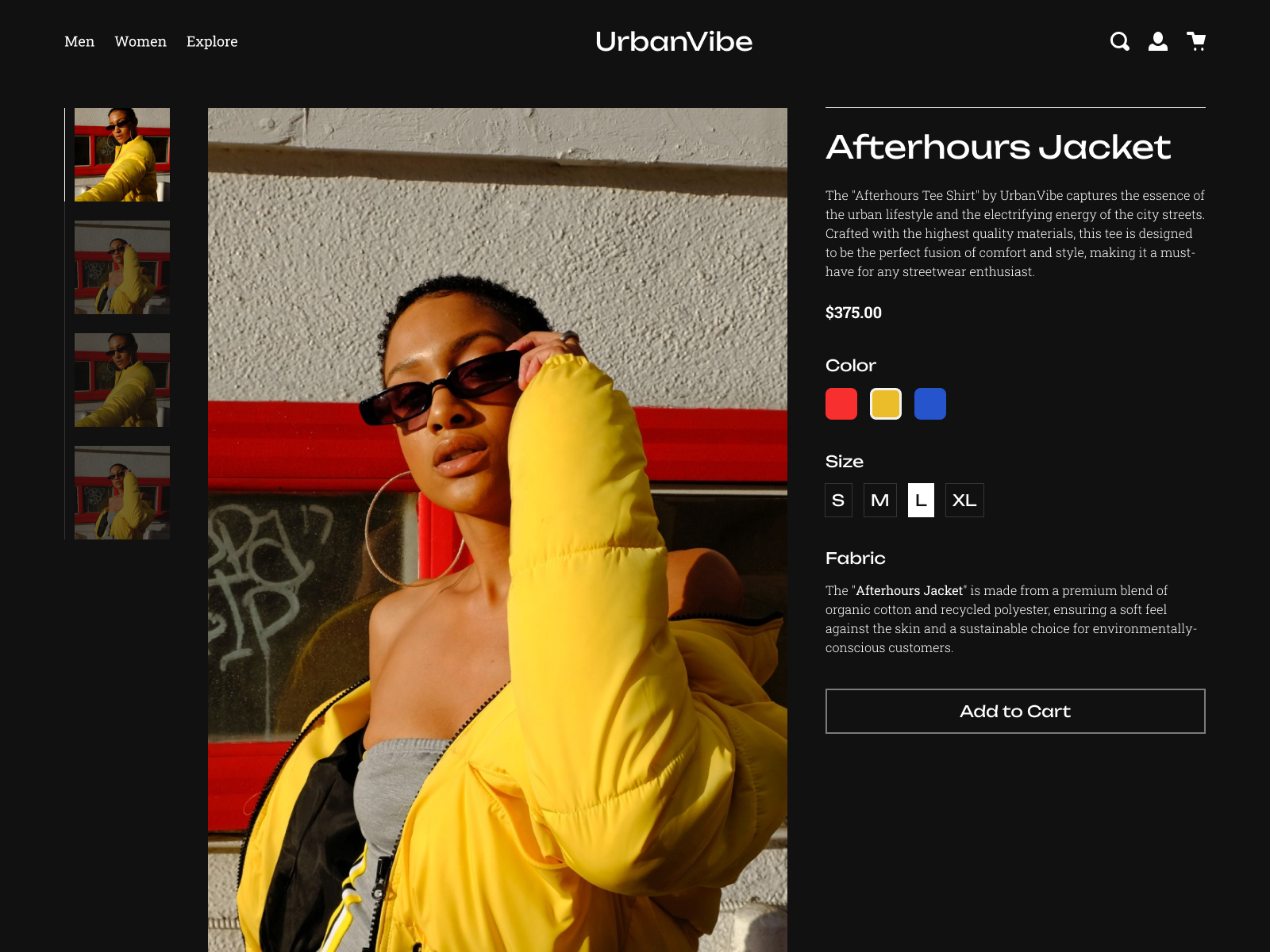The height and width of the screenshot is (952, 1270).
Task: Select the yellow color swatch
Action: point(886,403)
